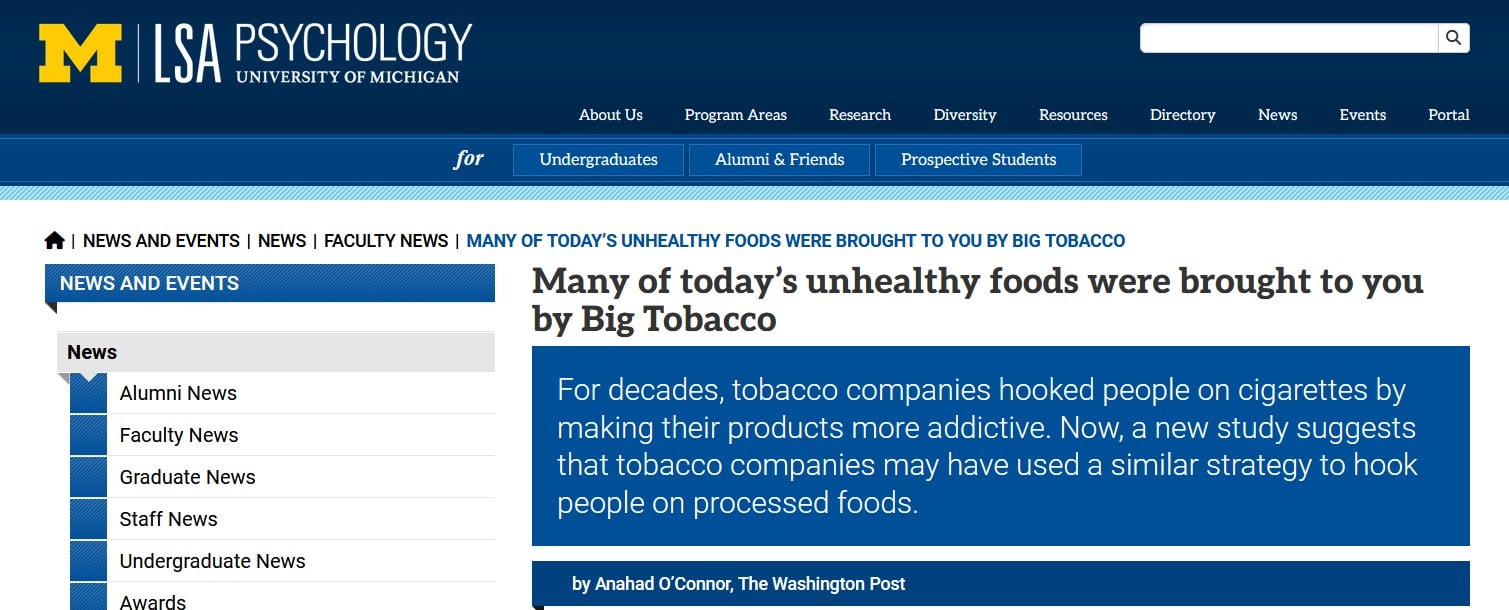The width and height of the screenshot is (1509, 610).
Task: Open the Program Areas menu
Action: [x=736, y=115]
